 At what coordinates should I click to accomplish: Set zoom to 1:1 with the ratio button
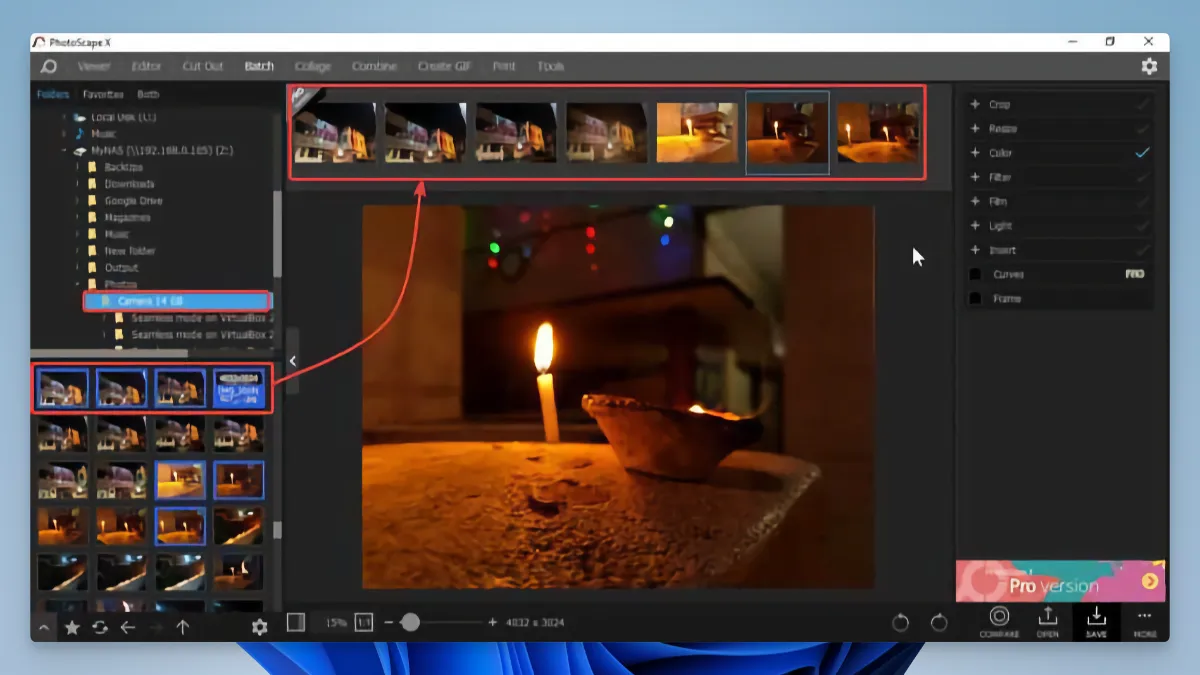click(x=366, y=621)
